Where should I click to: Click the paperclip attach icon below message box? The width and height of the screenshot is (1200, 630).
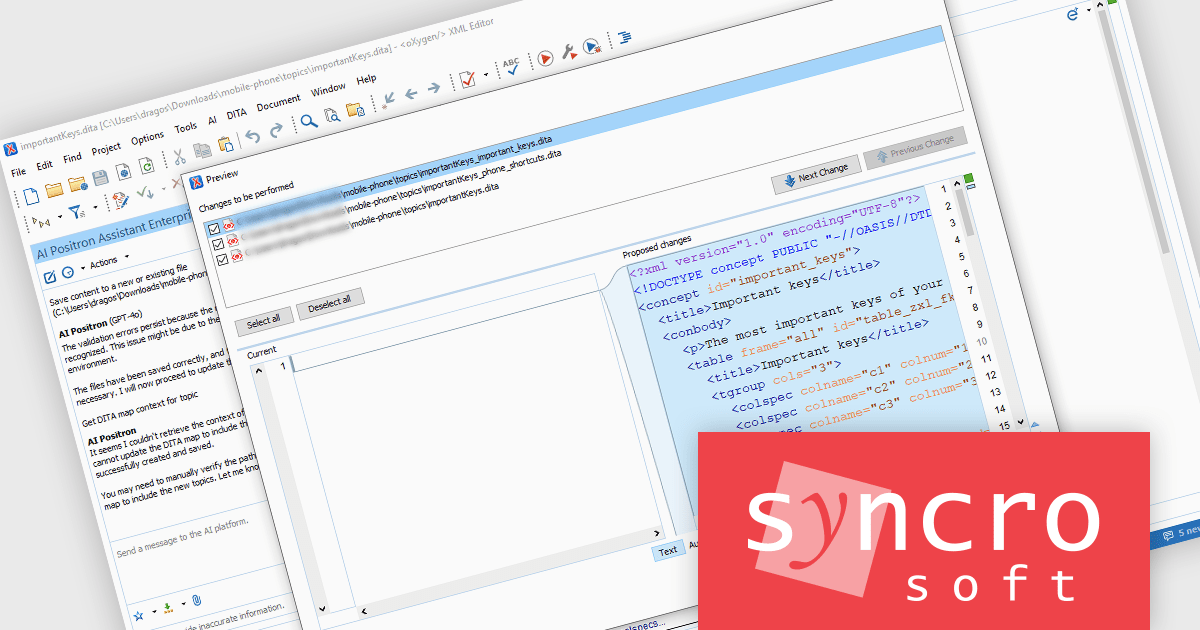[197, 600]
